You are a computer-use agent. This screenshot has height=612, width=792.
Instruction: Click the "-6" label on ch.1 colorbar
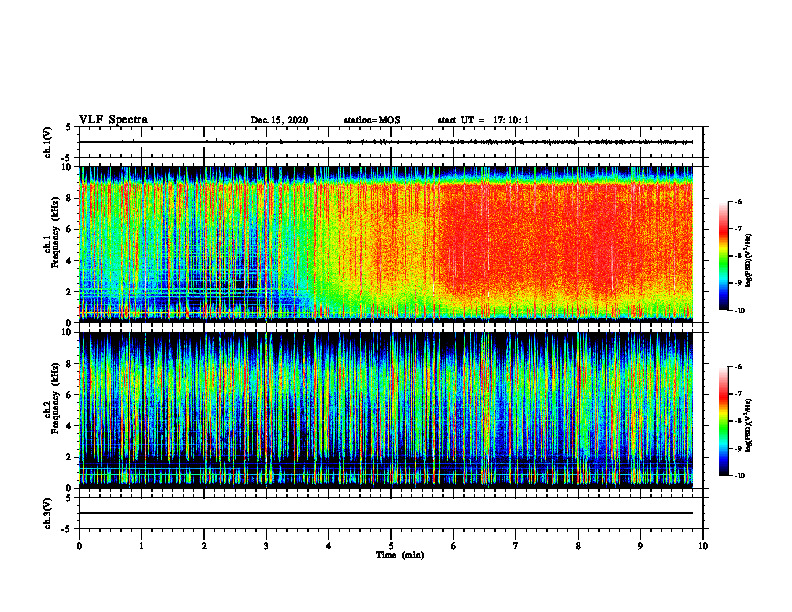tap(738, 202)
